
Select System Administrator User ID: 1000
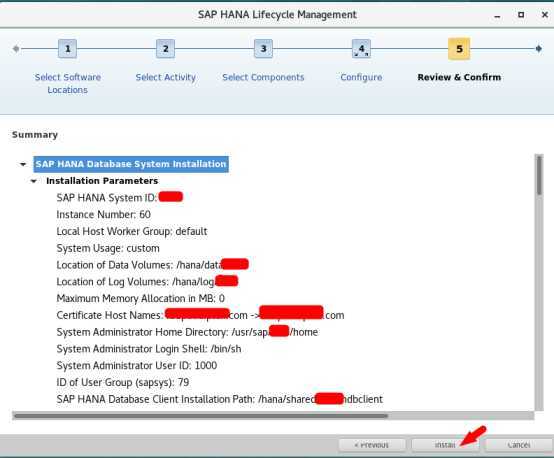click(x=136, y=365)
